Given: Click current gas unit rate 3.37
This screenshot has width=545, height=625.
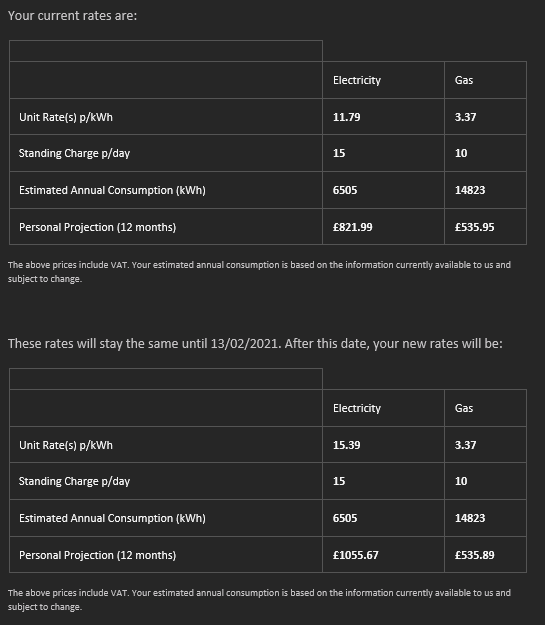Looking at the screenshot, I should coord(465,117).
